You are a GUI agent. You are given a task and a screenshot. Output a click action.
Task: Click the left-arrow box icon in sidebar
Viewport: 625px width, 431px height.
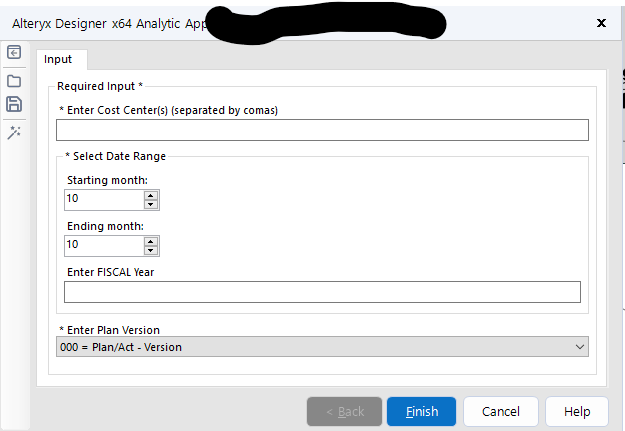click(14, 52)
